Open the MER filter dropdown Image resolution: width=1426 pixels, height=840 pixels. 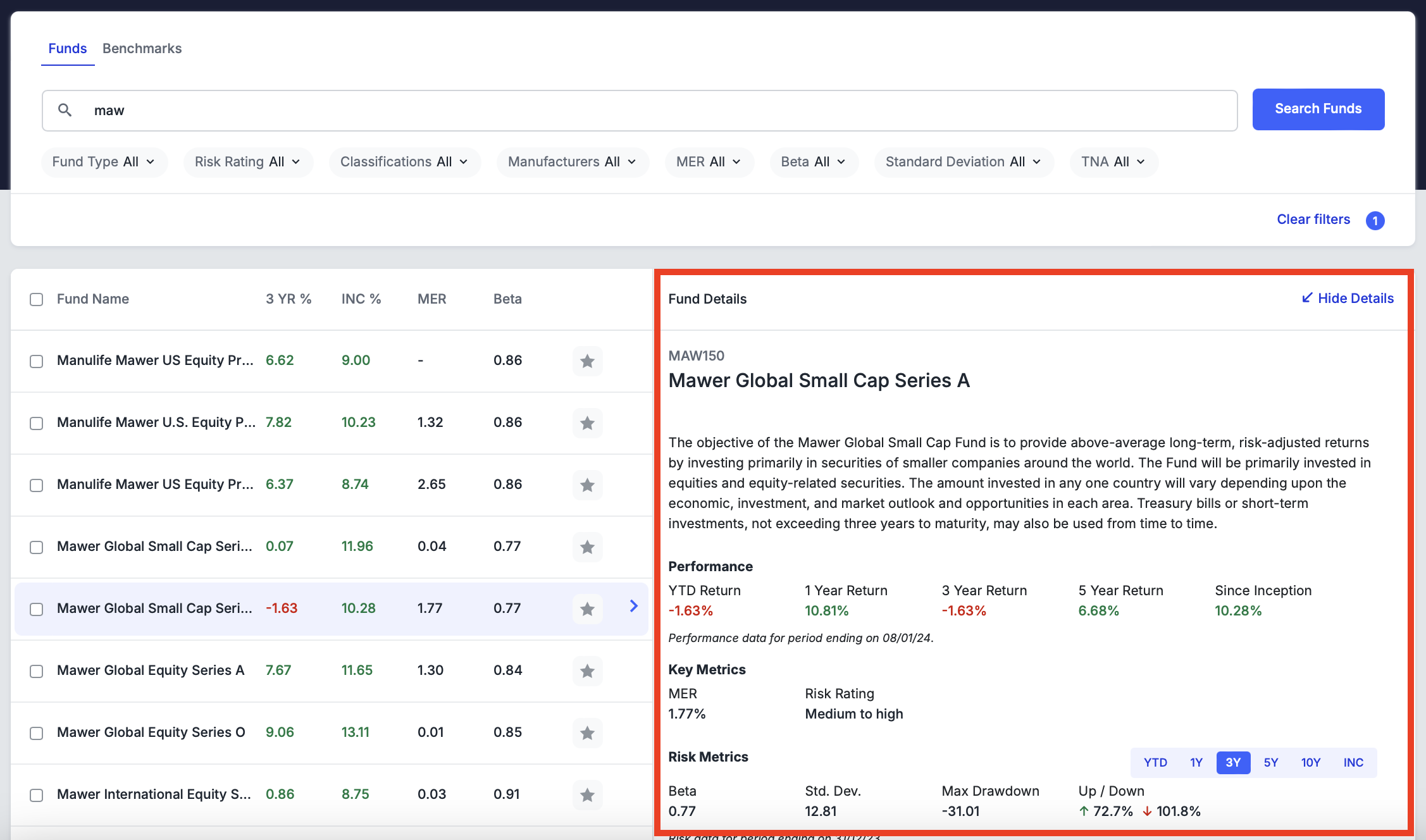pos(709,162)
